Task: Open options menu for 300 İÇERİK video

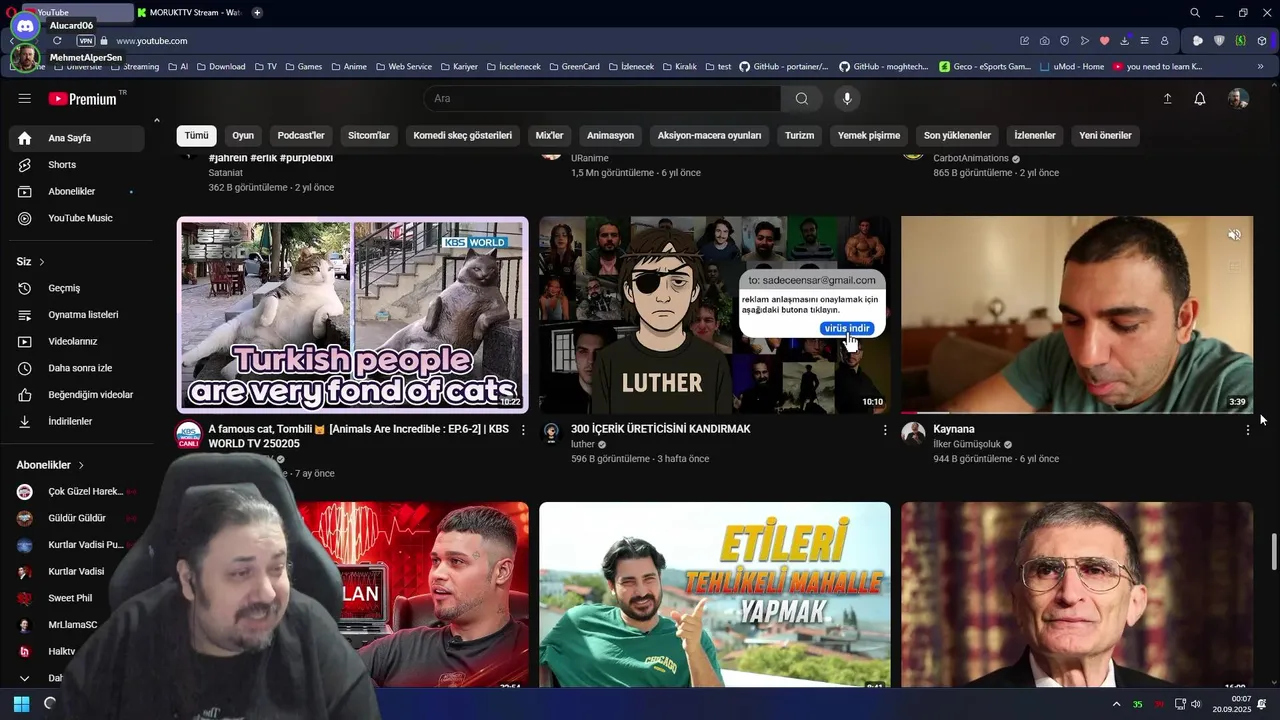Action: (885, 430)
